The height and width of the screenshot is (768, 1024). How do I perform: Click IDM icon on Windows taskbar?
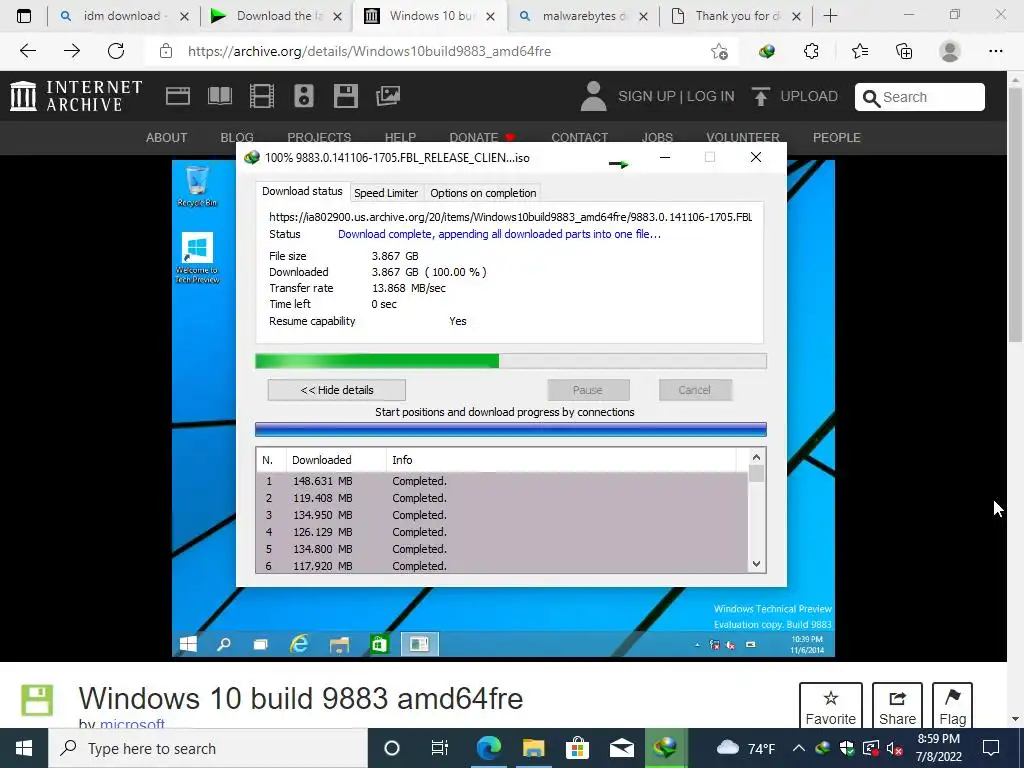tap(665, 748)
